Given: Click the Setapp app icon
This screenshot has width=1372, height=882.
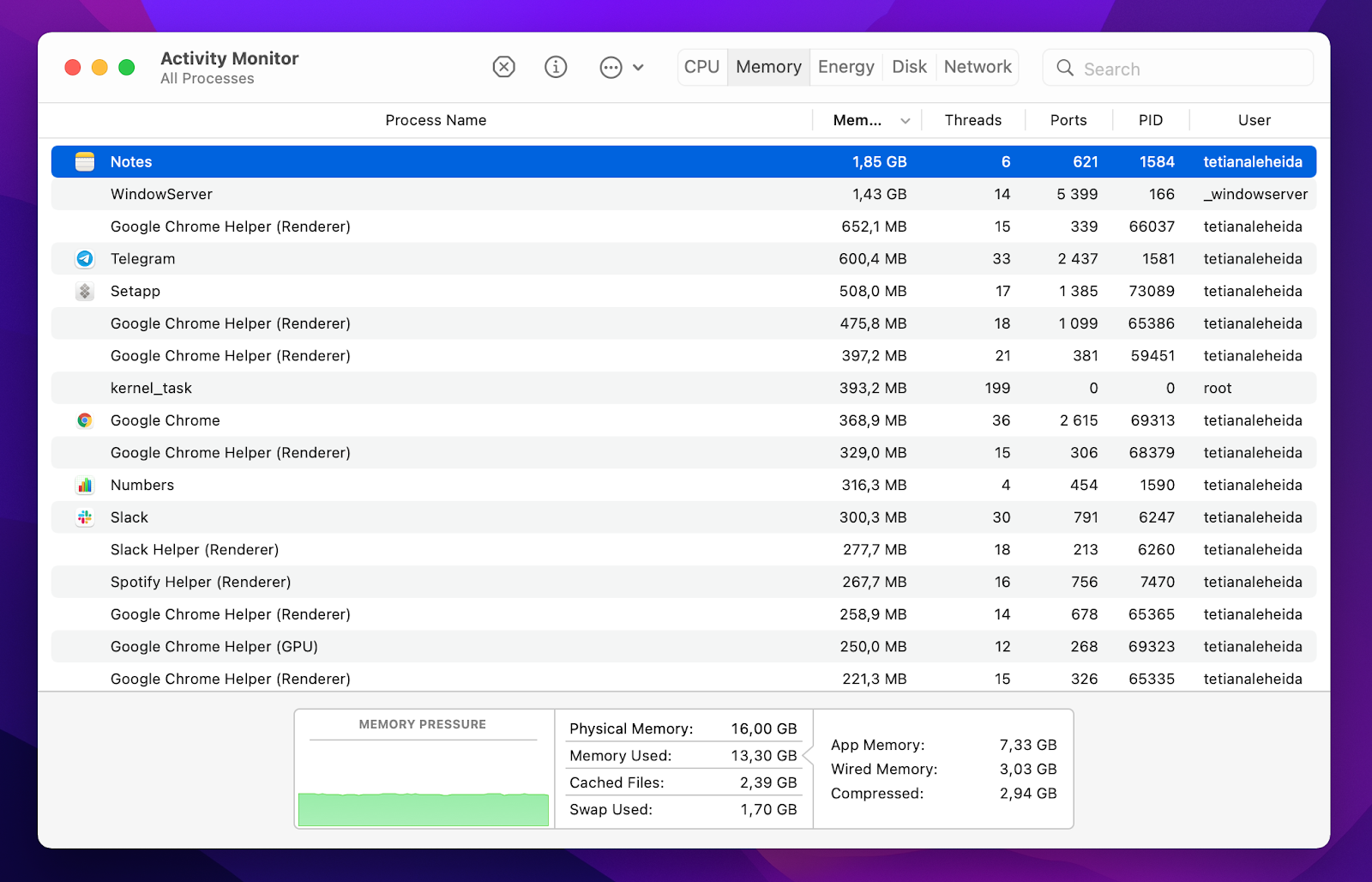Looking at the screenshot, I should pos(85,291).
